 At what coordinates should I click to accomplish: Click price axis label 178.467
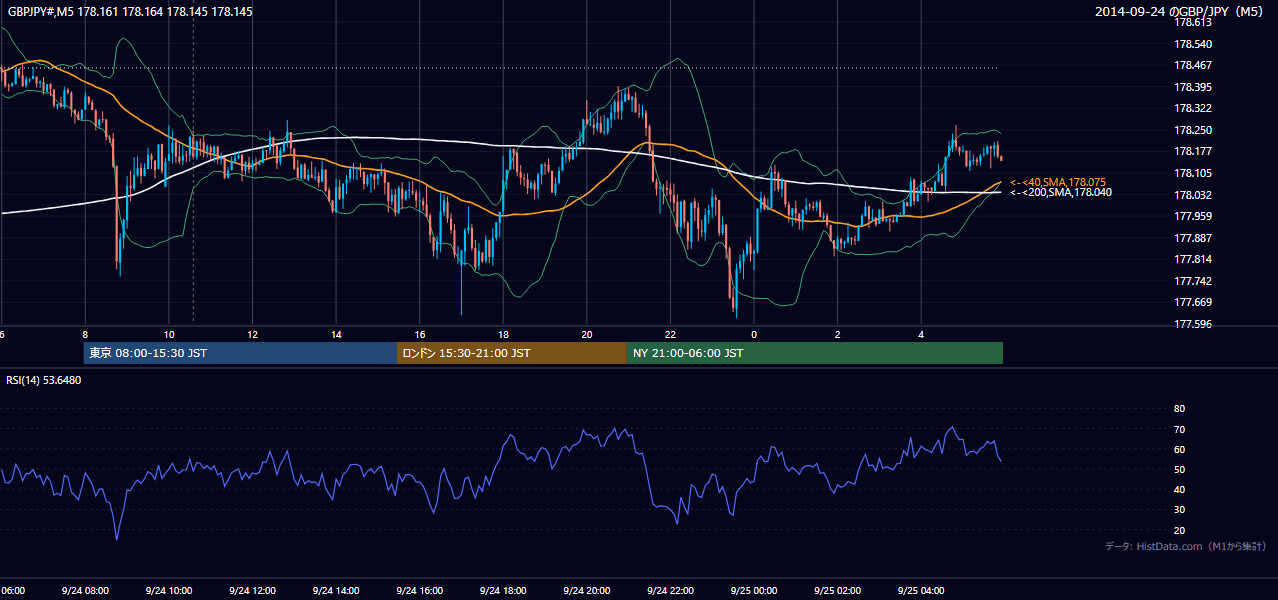[x=1192, y=66]
